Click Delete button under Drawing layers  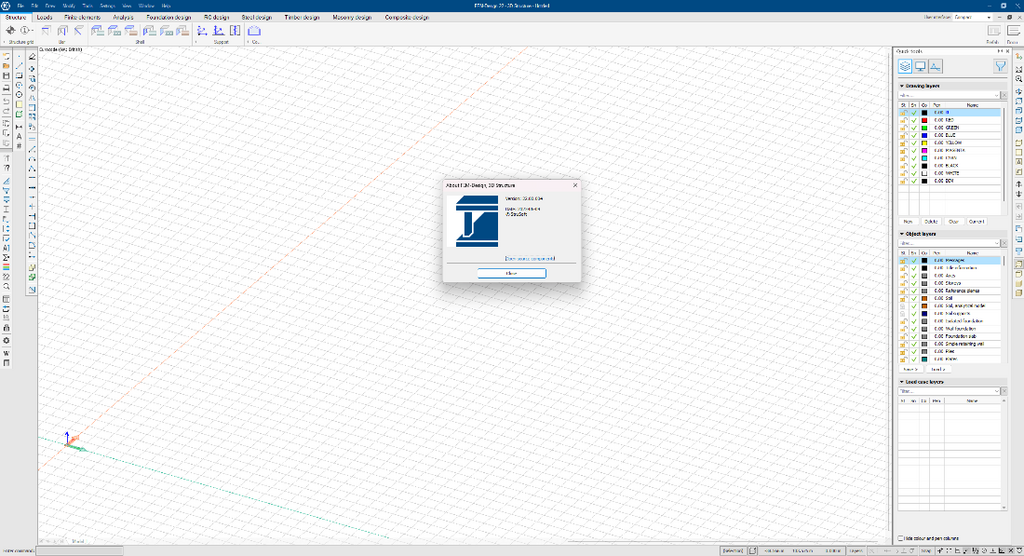click(931, 221)
